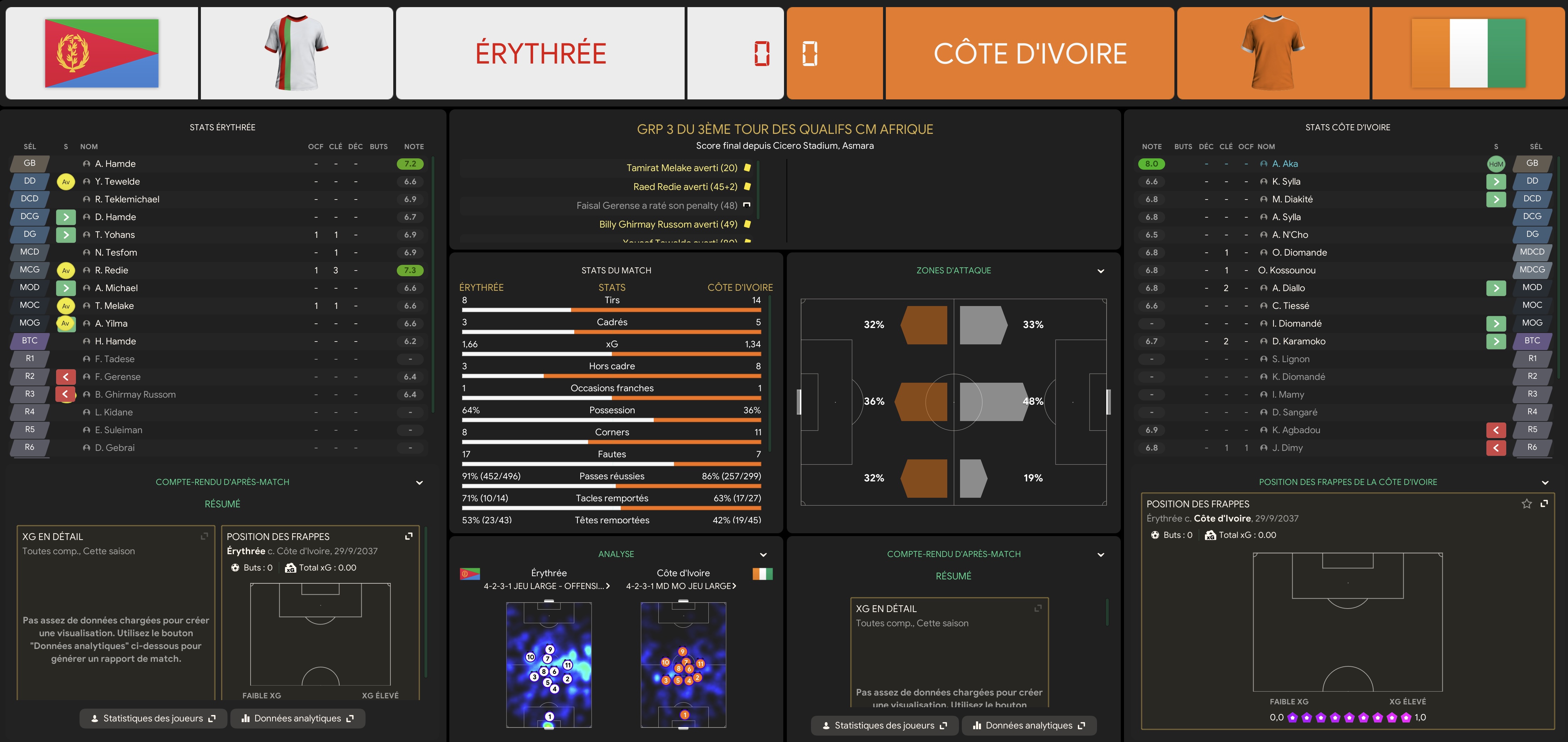
Task: Expand the Eritrea Position des frappes widget
Action: (x=409, y=536)
